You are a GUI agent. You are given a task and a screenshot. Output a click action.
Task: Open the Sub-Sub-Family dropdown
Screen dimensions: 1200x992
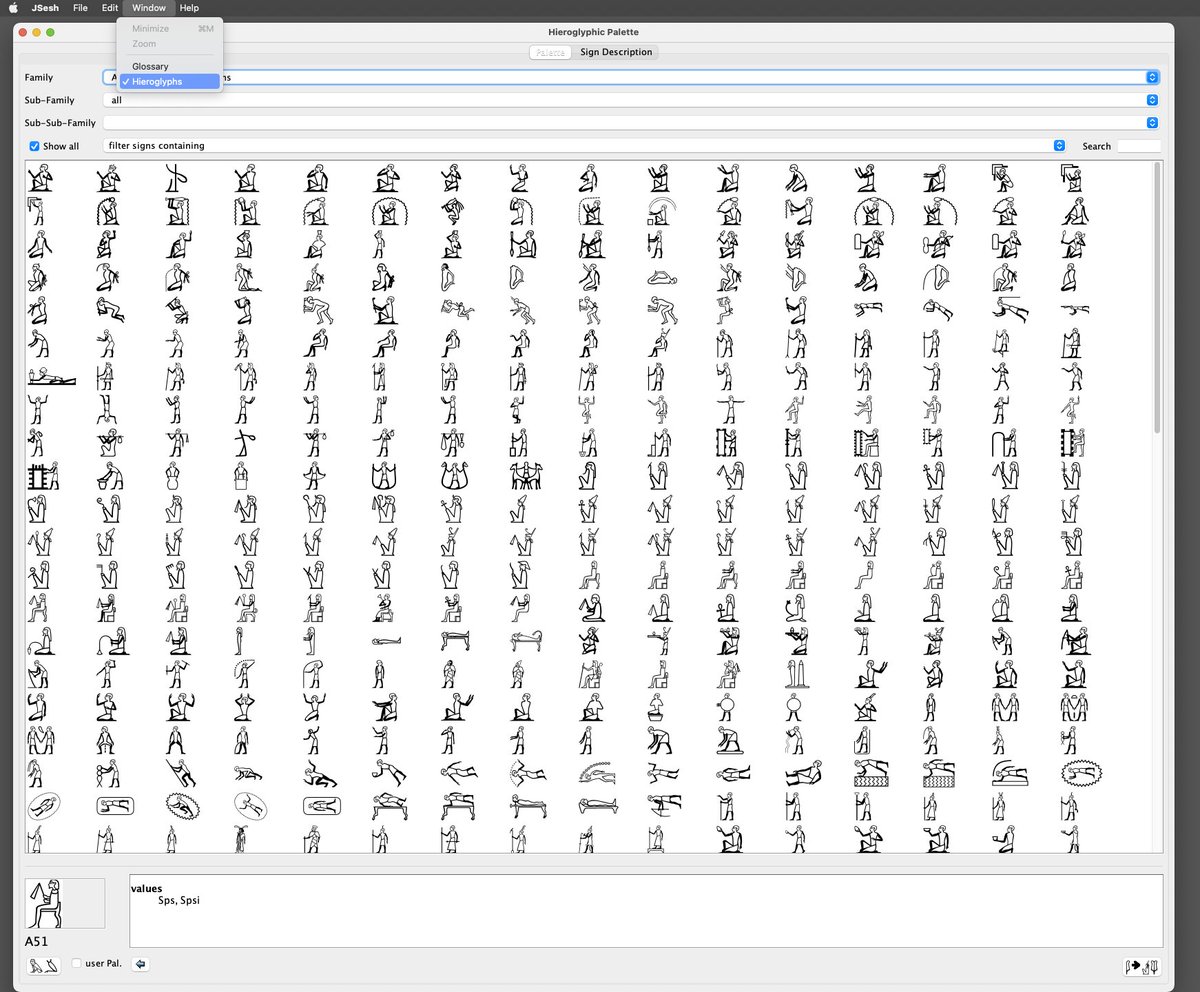point(631,123)
